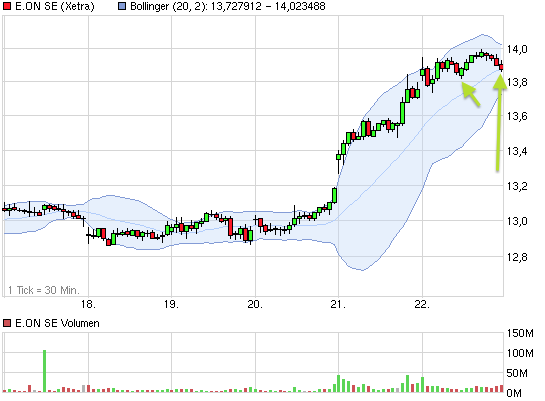Click the tallest green volume bar

pos(44,371)
